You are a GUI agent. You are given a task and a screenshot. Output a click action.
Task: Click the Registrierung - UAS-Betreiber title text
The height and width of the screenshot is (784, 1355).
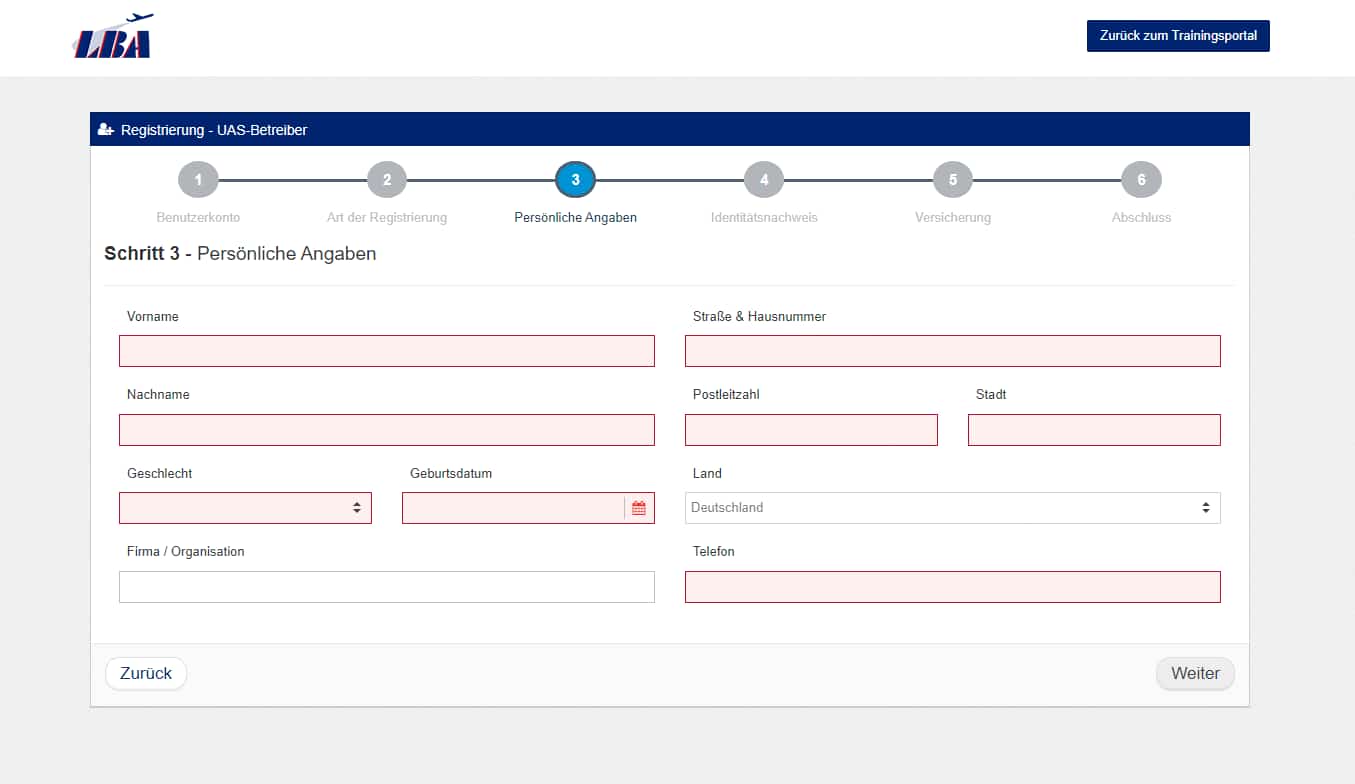point(214,130)
